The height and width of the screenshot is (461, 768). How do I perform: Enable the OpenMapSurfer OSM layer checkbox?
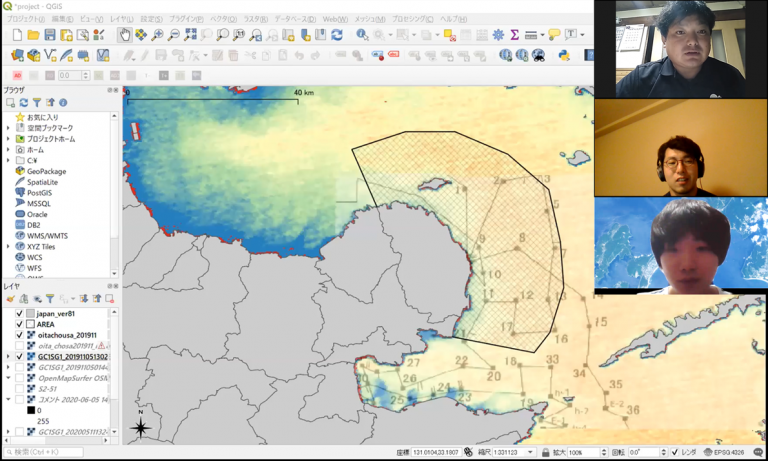(20, 378)
